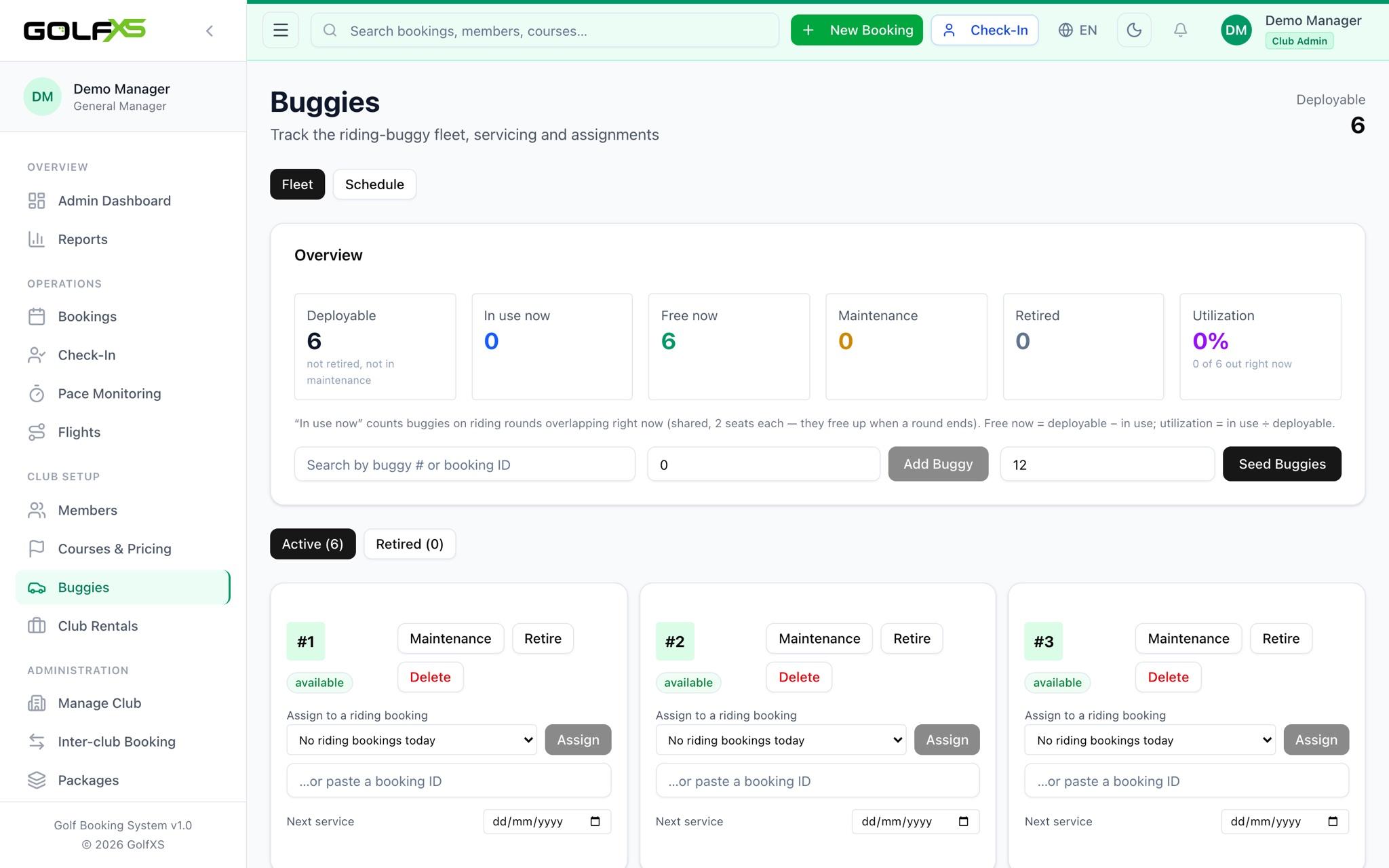The image size is (1389, 868).
Task: Open riding booking dropdown for buggy #3
Action: tap(1150, 740)
